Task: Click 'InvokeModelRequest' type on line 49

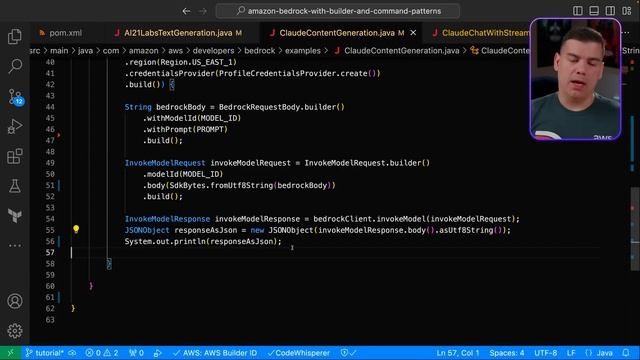Action: pos(165,163)
